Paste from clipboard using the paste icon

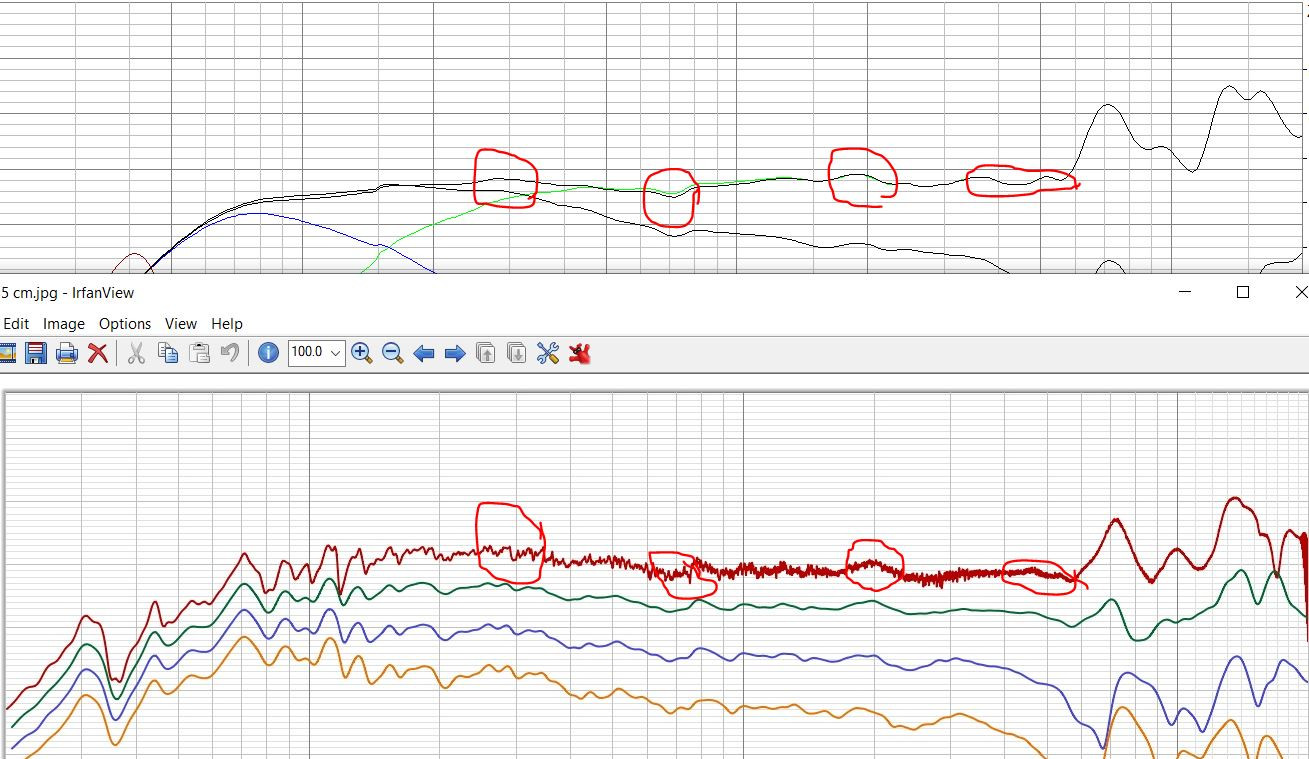click(x=199, y=352)
